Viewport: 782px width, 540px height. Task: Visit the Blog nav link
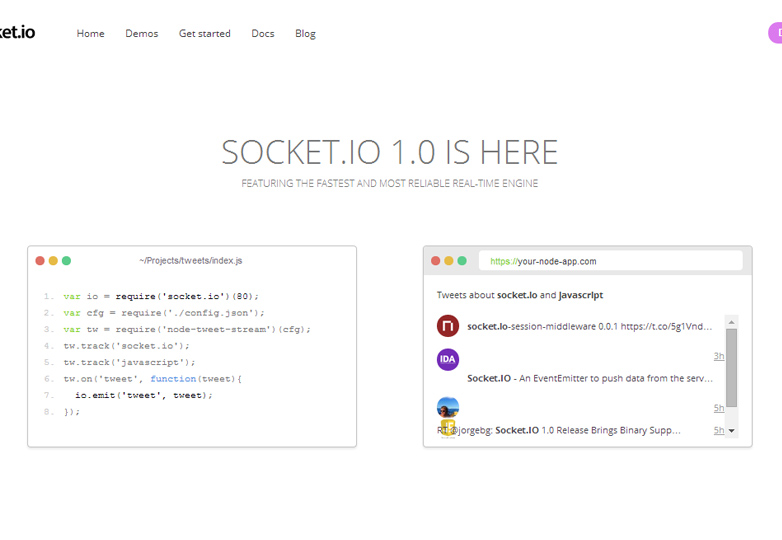tap(305, 33)
